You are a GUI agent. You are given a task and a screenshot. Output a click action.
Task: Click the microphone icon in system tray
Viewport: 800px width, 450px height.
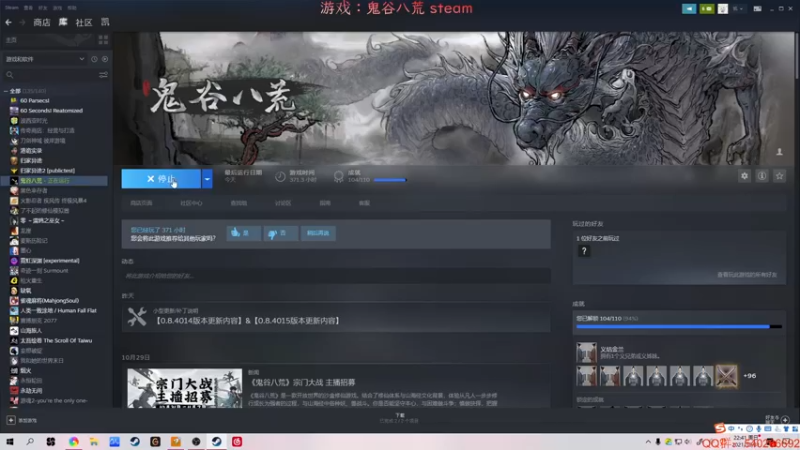pyautogui.click(x=658, y=442)
